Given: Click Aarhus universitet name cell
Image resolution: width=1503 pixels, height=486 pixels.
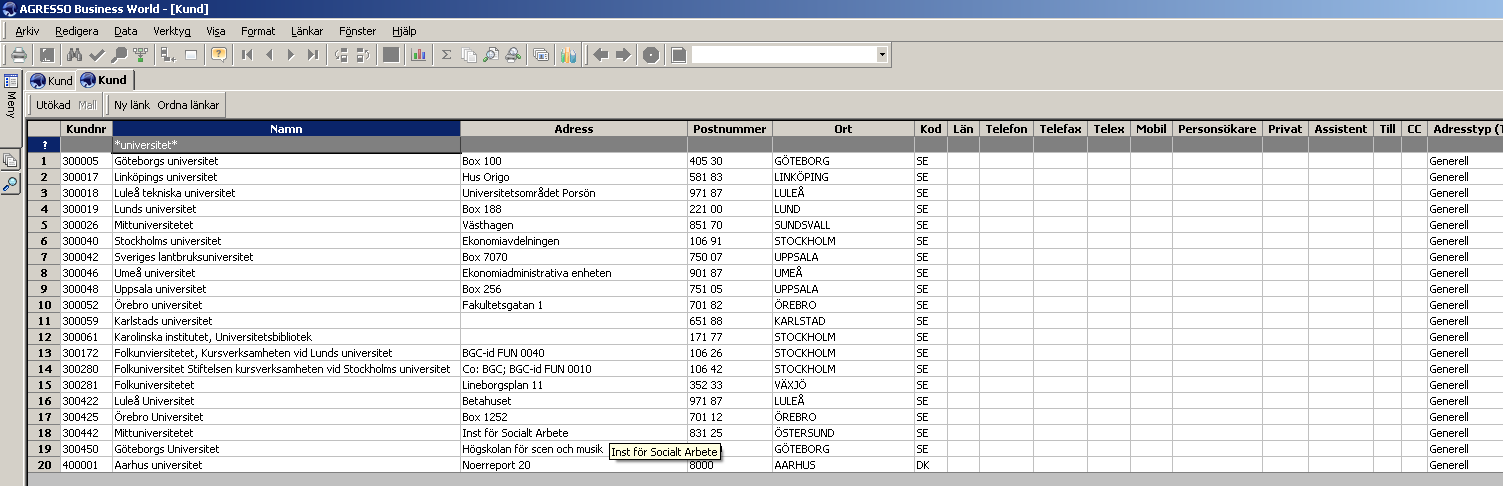Looking at the screenshot, I should point(286,465).
